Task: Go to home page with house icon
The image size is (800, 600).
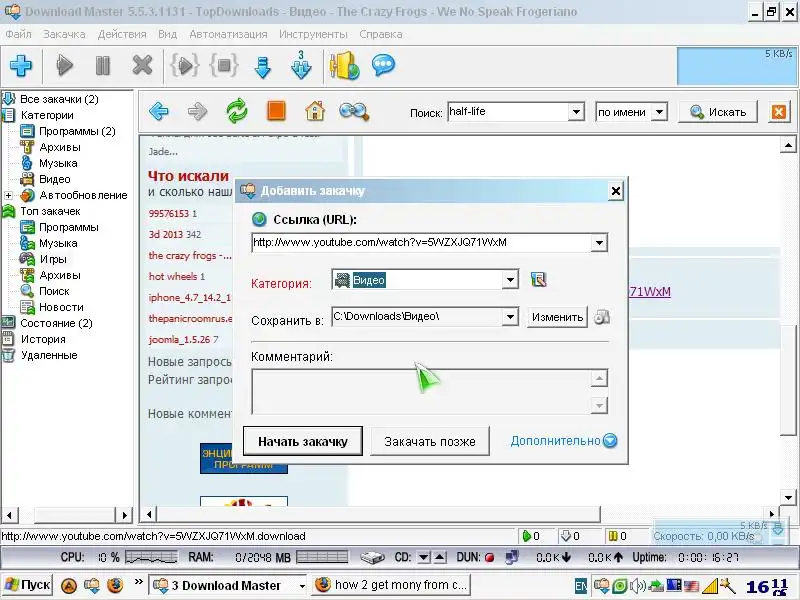Action: pos(315,111)
